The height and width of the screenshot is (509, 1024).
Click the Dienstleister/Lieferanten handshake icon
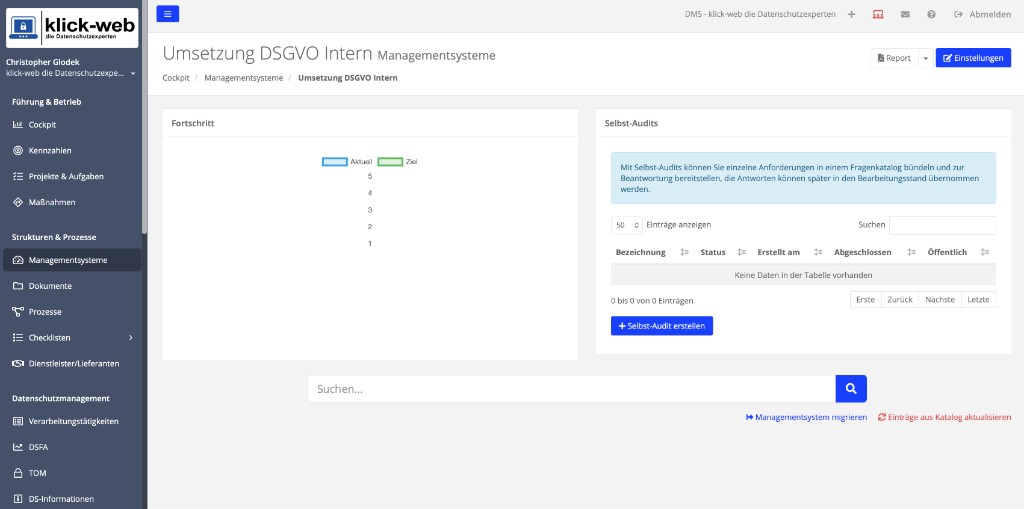[x=18, y=363]
